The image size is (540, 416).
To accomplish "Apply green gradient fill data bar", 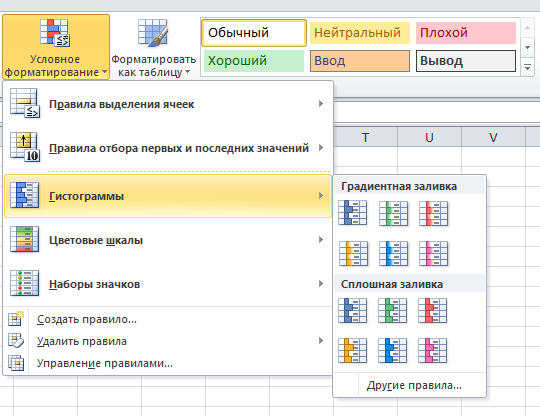I will (393, 213).
